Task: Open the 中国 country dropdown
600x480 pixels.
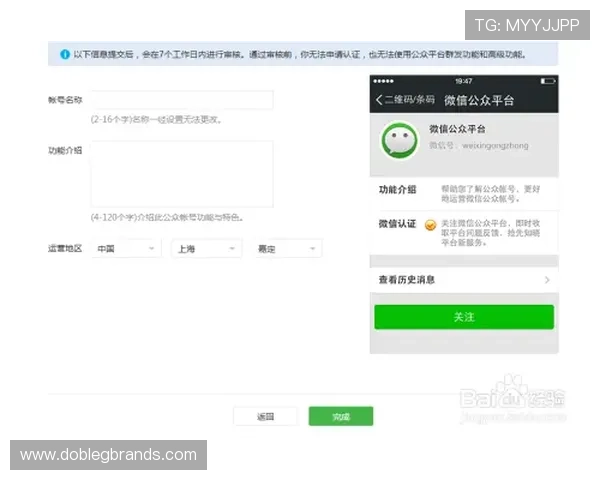Action: click(125, 248)
